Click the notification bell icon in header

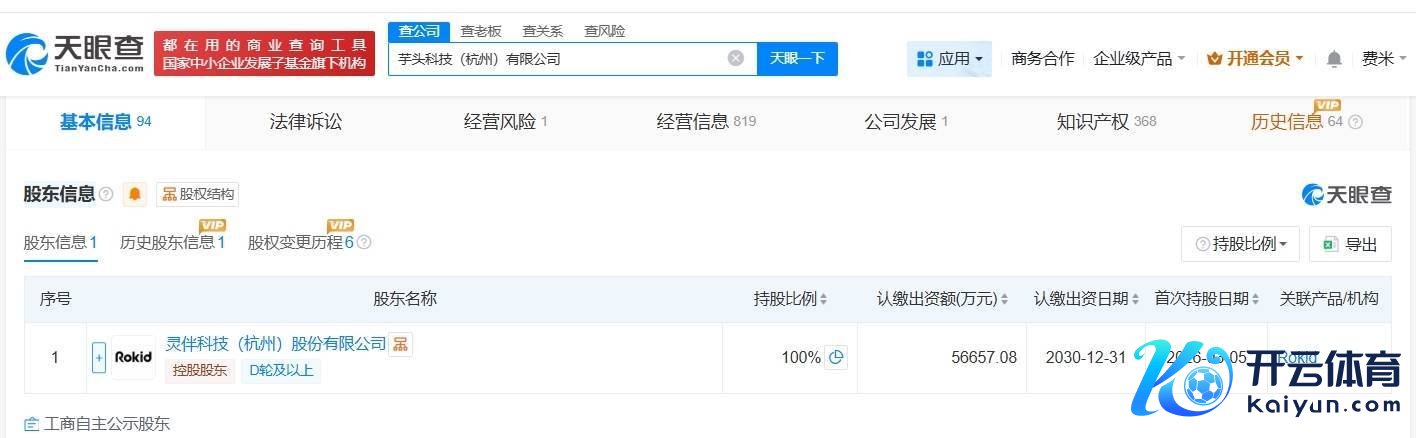click(1333, 59)
